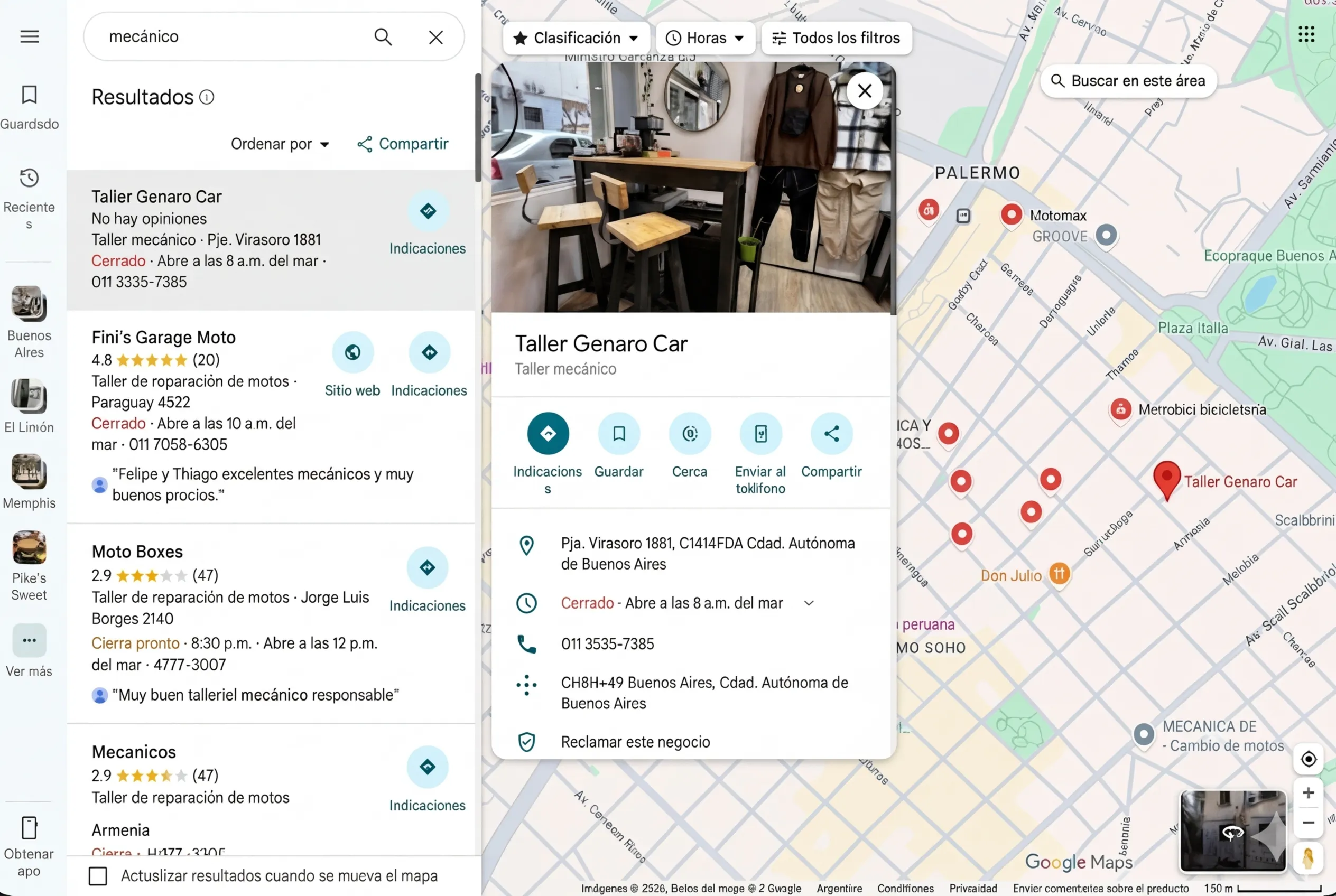Adjust the map zoom slider

point(1309,807)
